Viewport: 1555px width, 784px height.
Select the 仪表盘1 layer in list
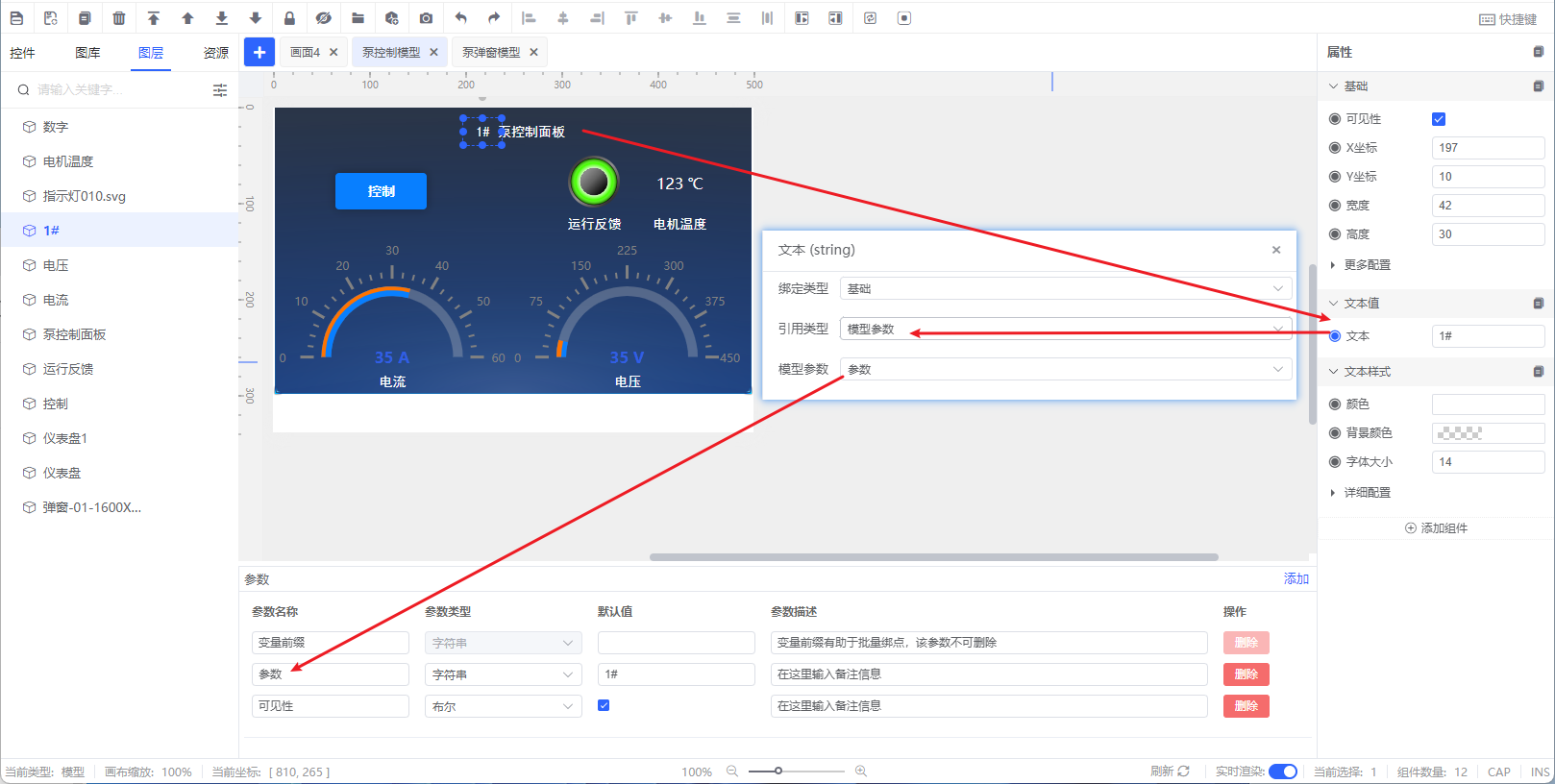click(65, 438)
